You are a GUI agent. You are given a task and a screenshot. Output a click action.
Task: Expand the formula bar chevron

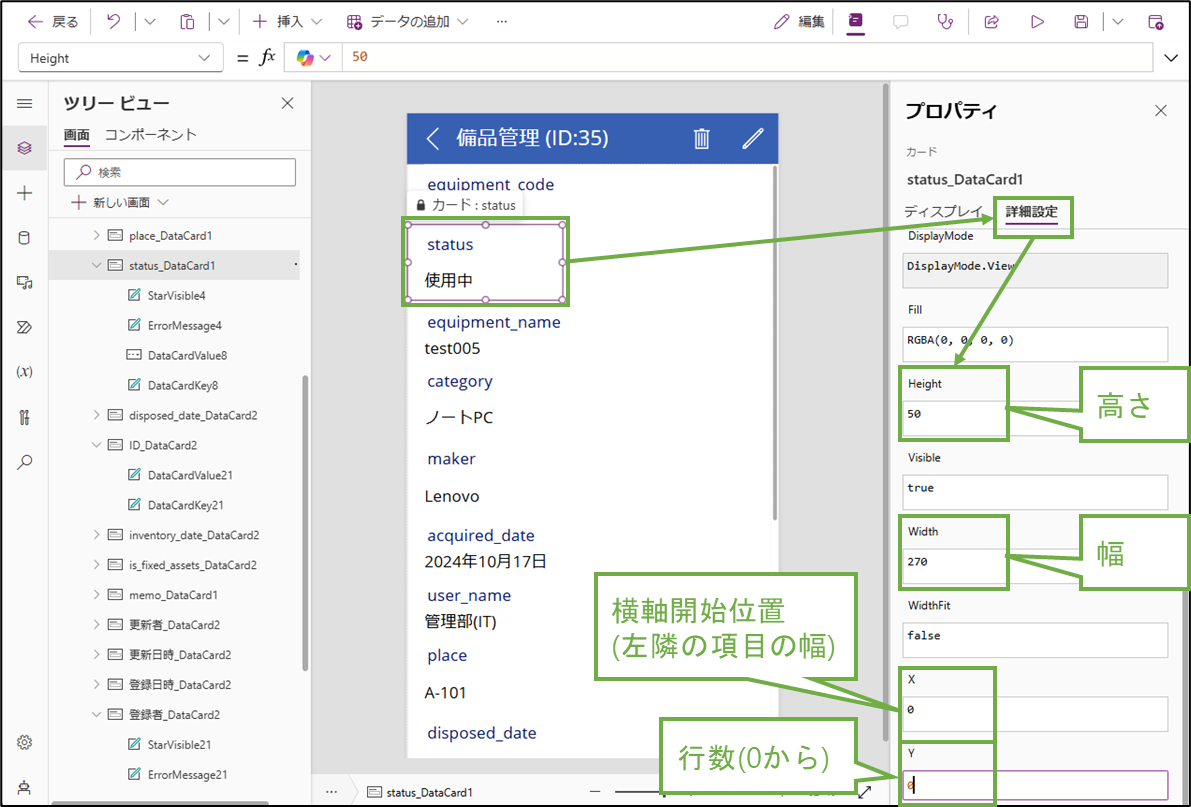(x=1171, y=58)
